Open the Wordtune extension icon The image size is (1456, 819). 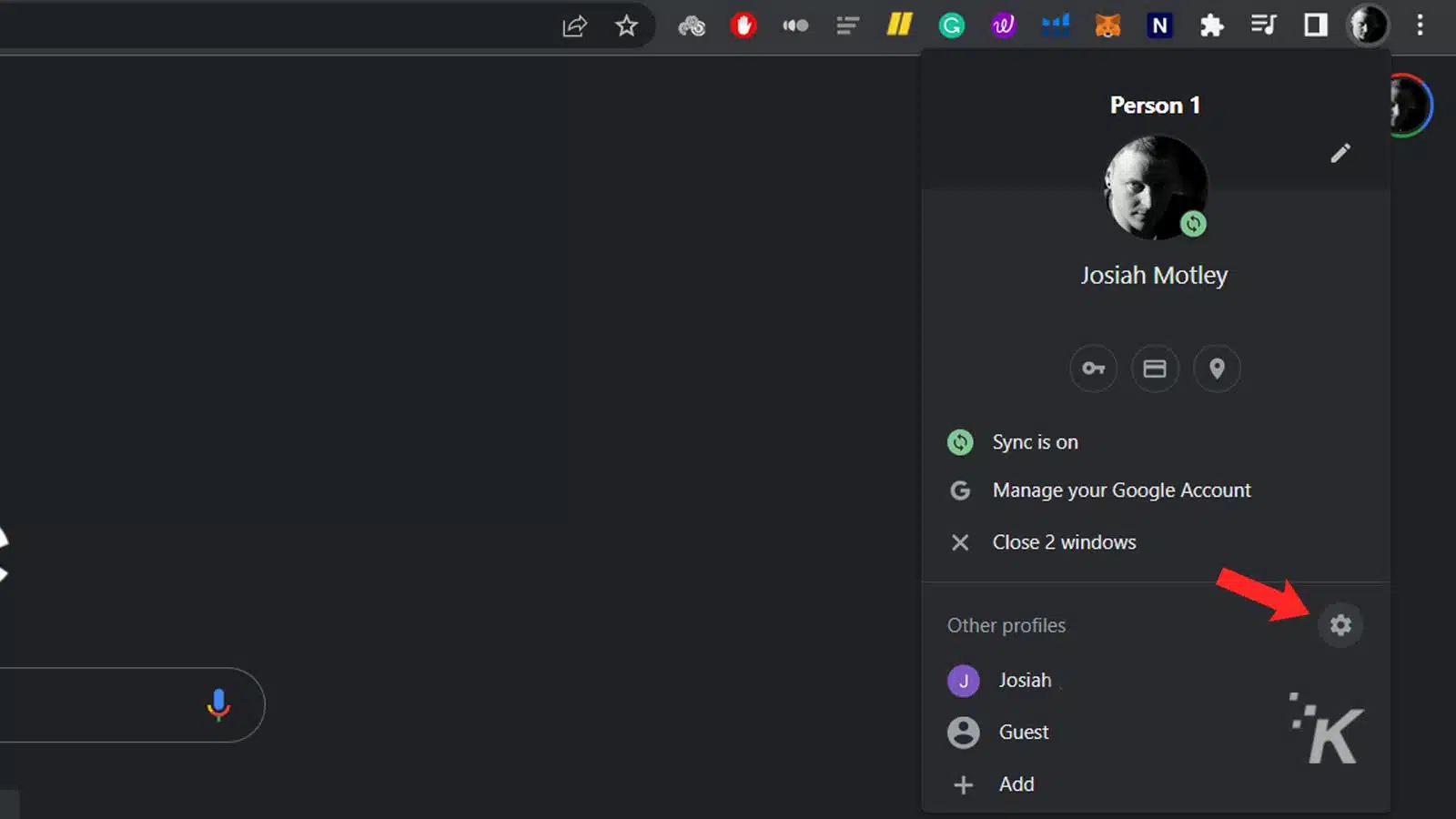click(x=1002, y=25)
